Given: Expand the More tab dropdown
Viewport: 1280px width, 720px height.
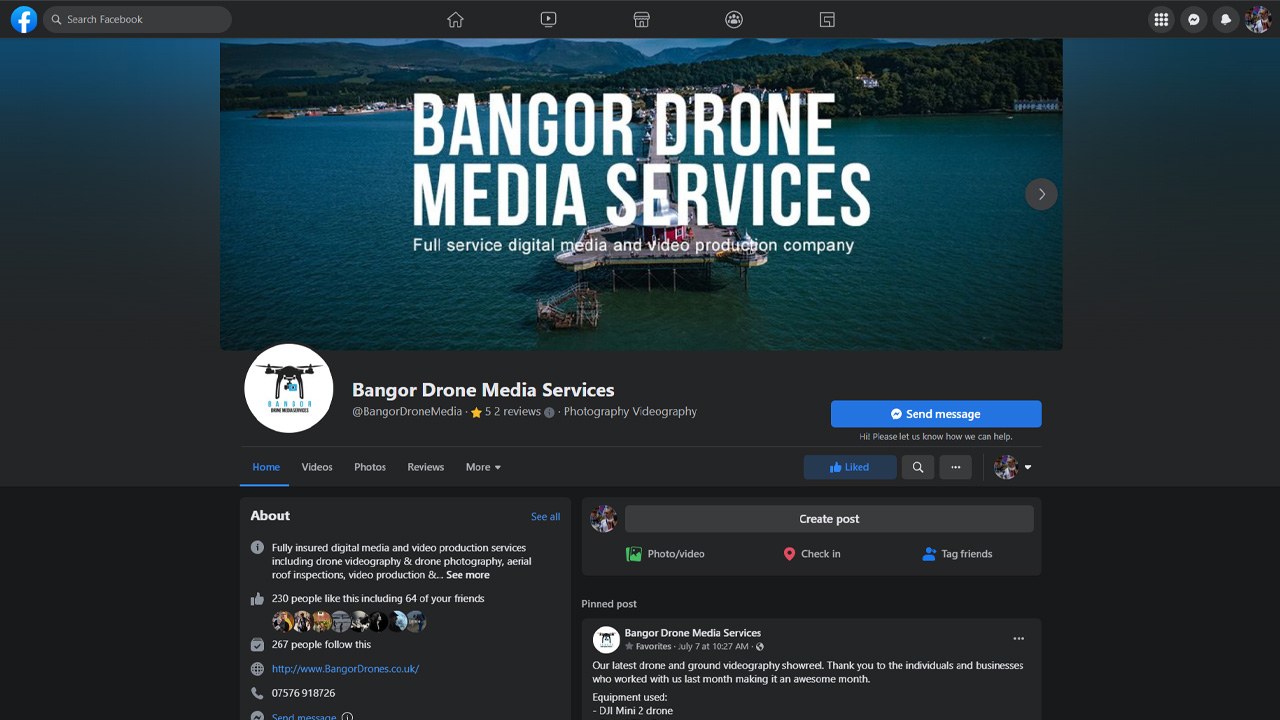Looking at the screenshot, I should pyautogui.click(x=484, y=467).
